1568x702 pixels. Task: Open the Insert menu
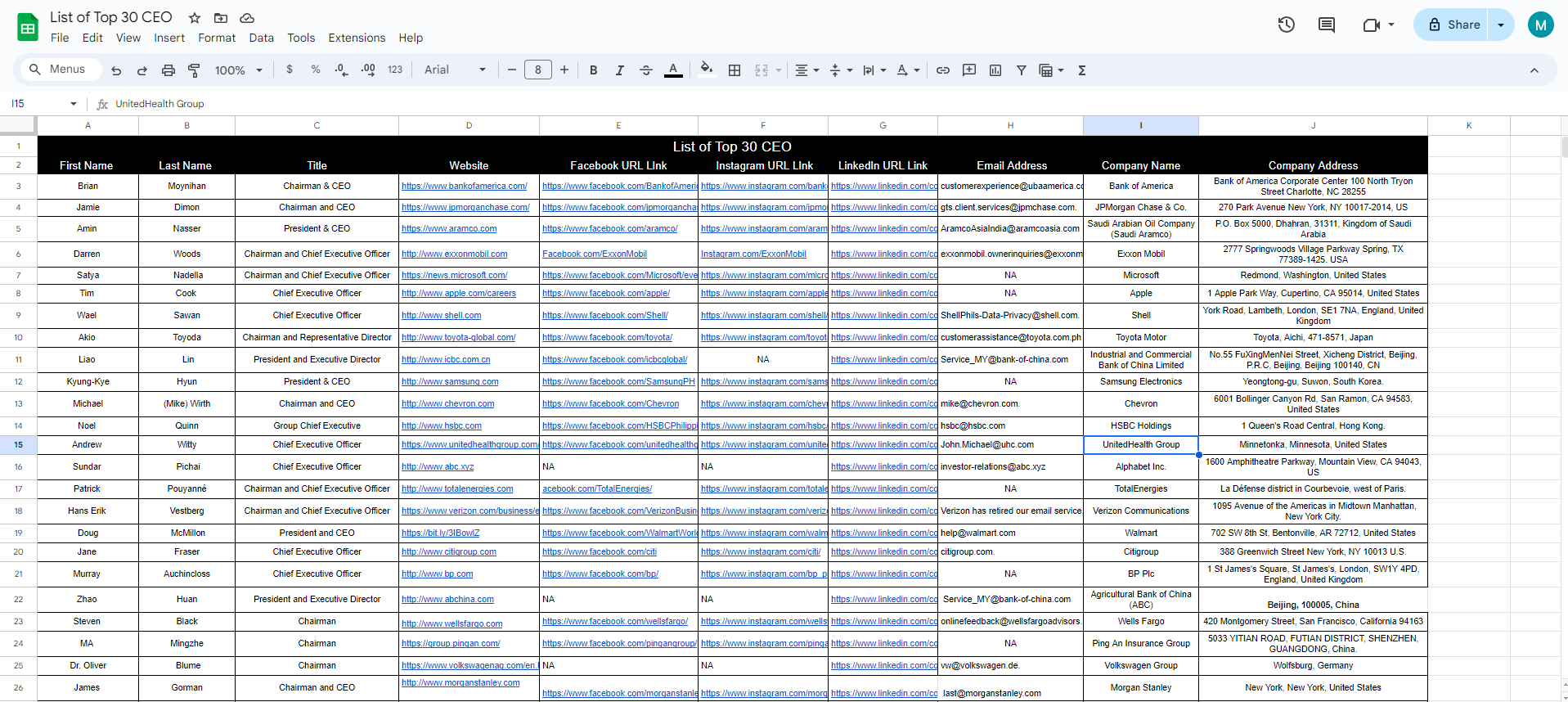(169, 38)
